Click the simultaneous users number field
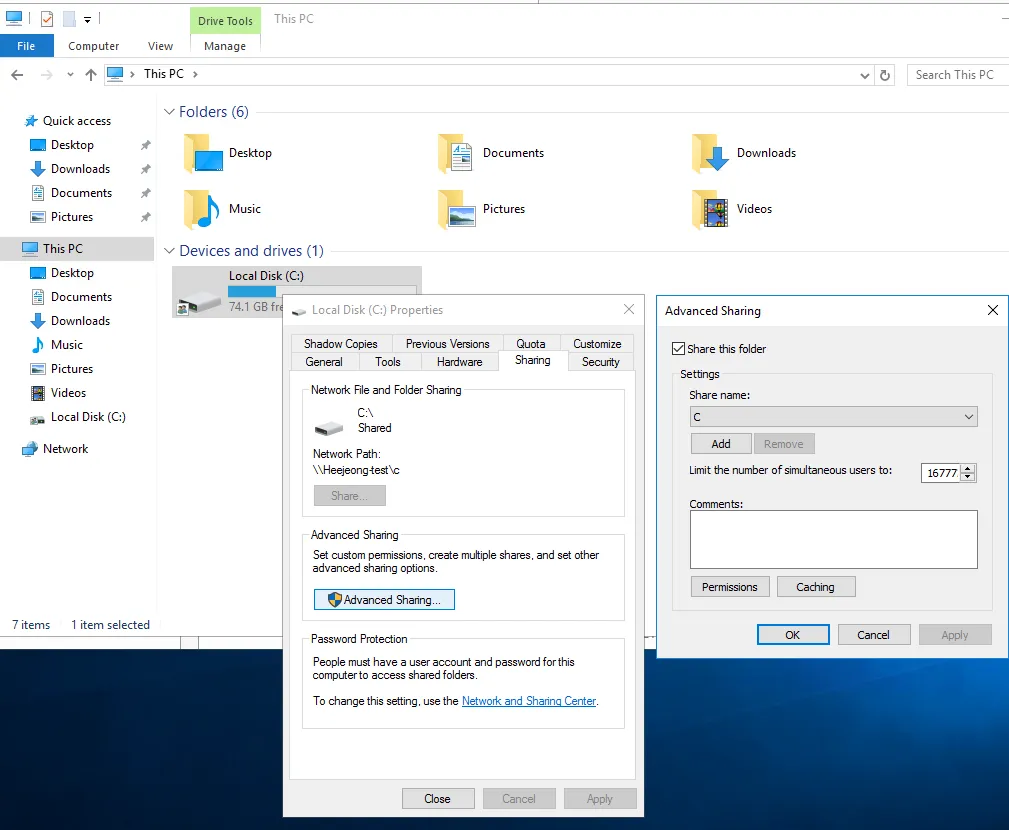Viewport: 1009px width, 830px height. click(941, 473)
